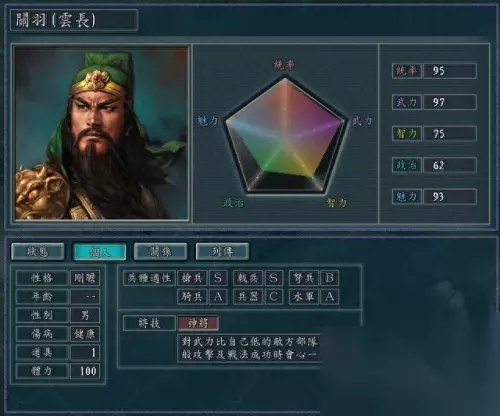
Task: Select the 武力 stat value 97
Action: tap(450, 102)
